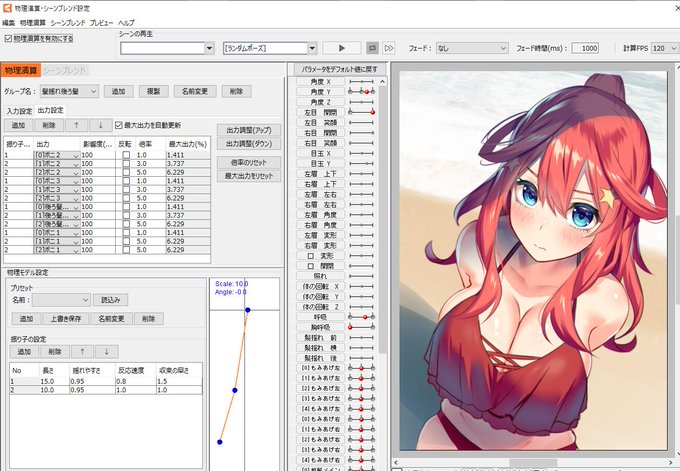Image resolution: width=680 pixels, height=471 pixels.
Task: Open the プレビュー menu
Action: pos(101,23)
